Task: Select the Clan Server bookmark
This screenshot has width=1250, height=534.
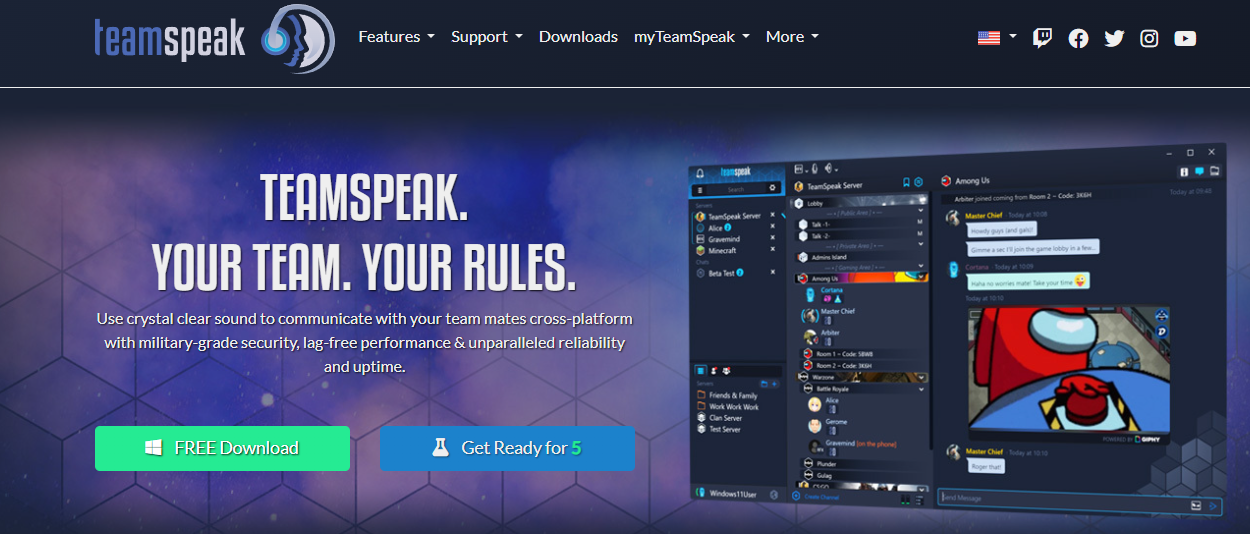Action: 725,418
